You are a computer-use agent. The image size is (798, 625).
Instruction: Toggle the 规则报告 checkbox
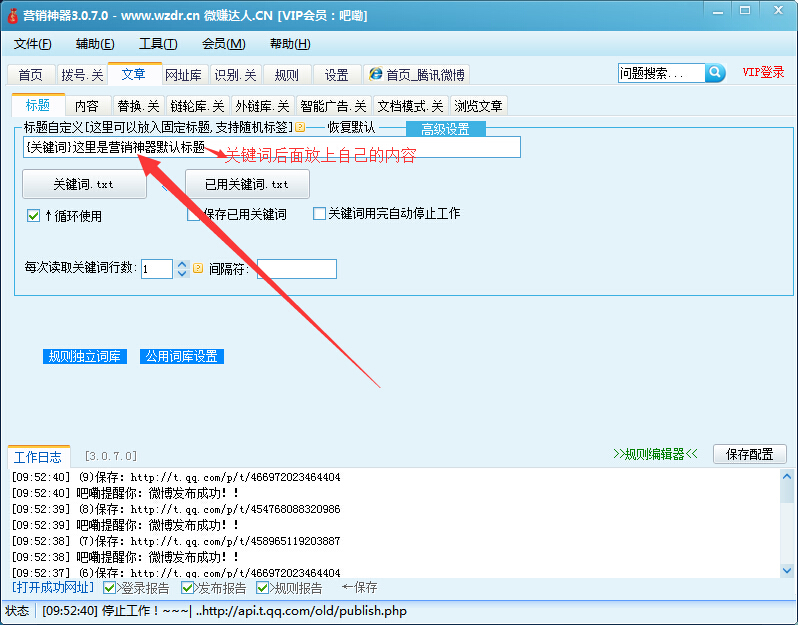click(262, 588)
